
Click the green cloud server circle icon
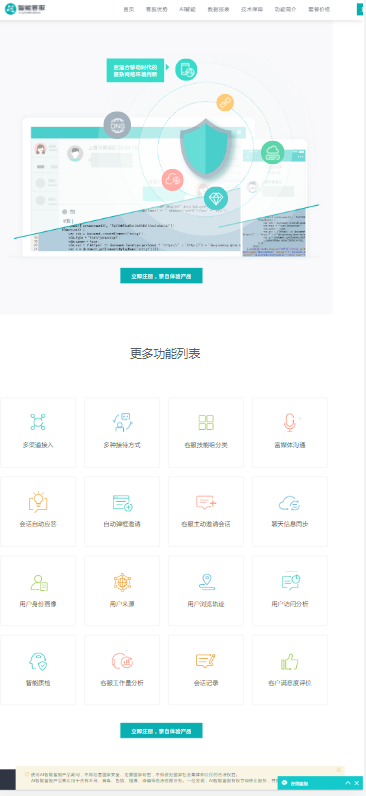pos(273,152)
